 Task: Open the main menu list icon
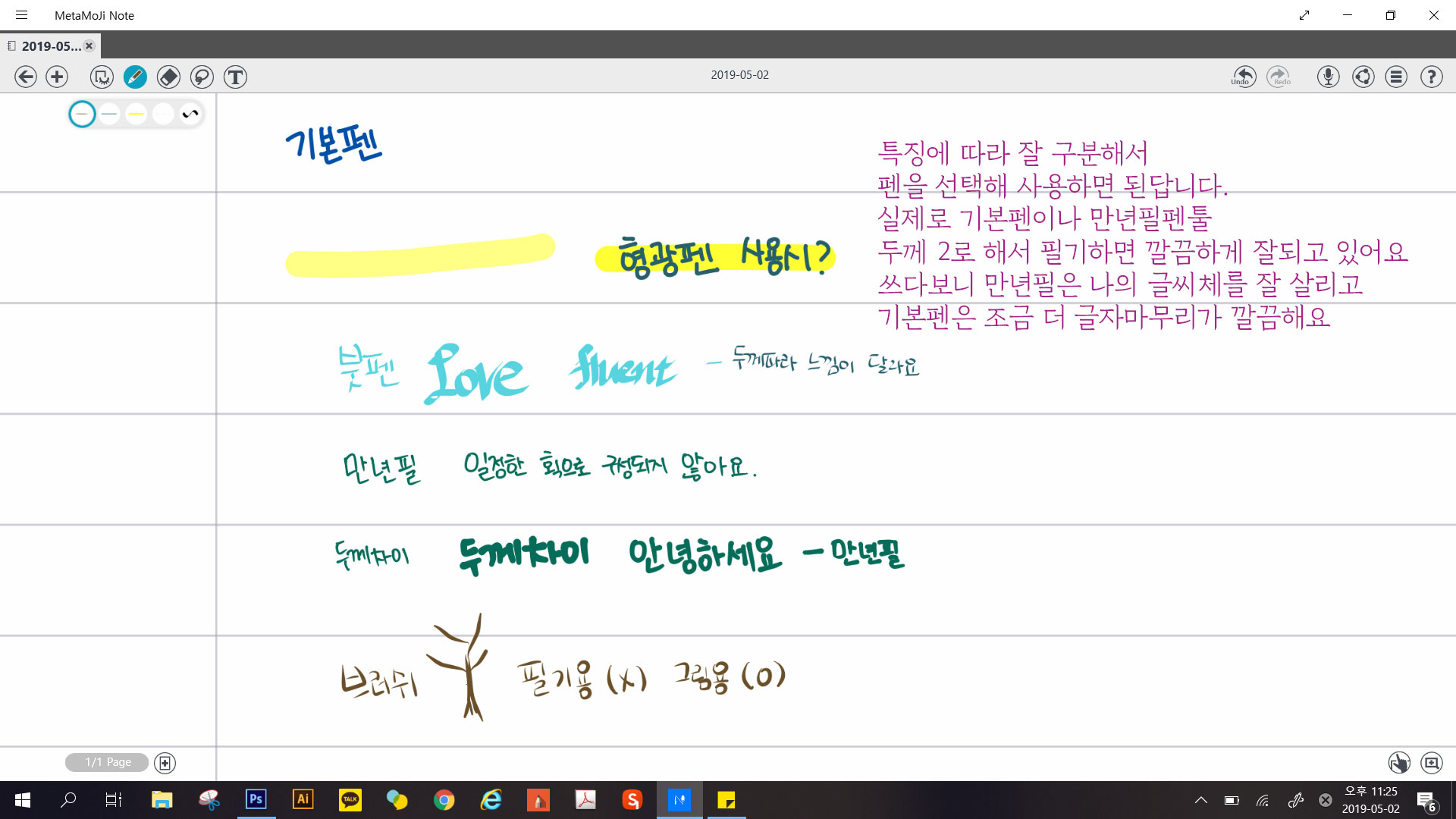click(1396, 77)
